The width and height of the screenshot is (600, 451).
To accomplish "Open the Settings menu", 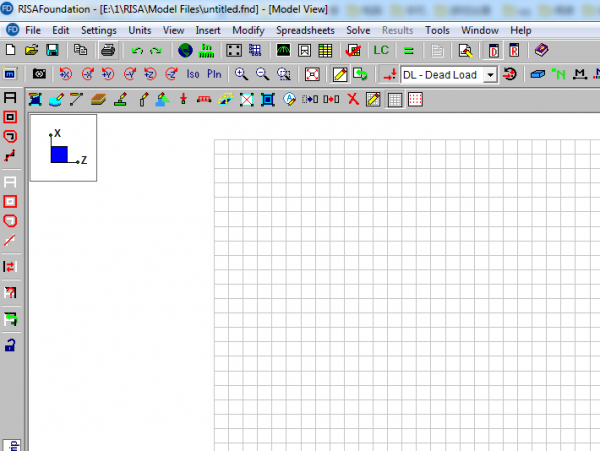I will (98, 30).
